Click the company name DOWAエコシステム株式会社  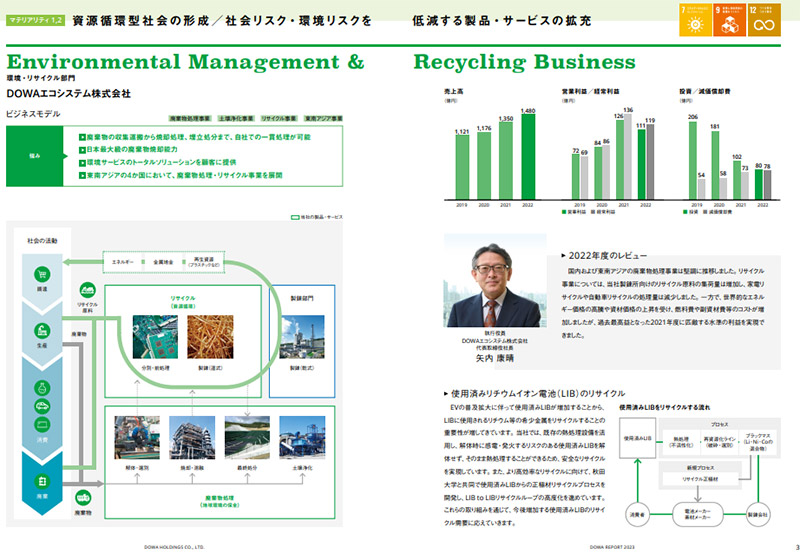pos(69,93)
